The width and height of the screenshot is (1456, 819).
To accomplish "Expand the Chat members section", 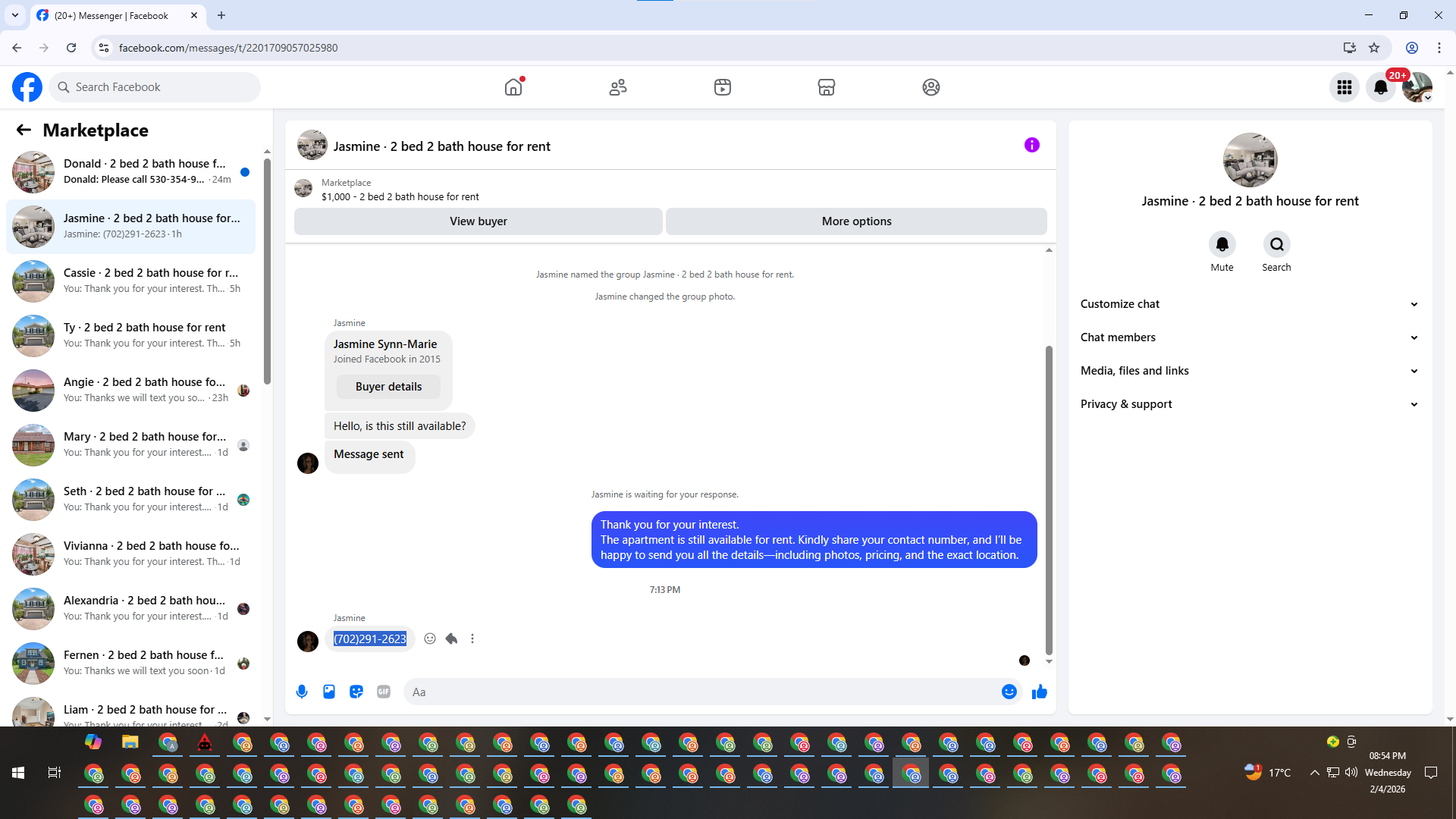I will click(1249, 337).
